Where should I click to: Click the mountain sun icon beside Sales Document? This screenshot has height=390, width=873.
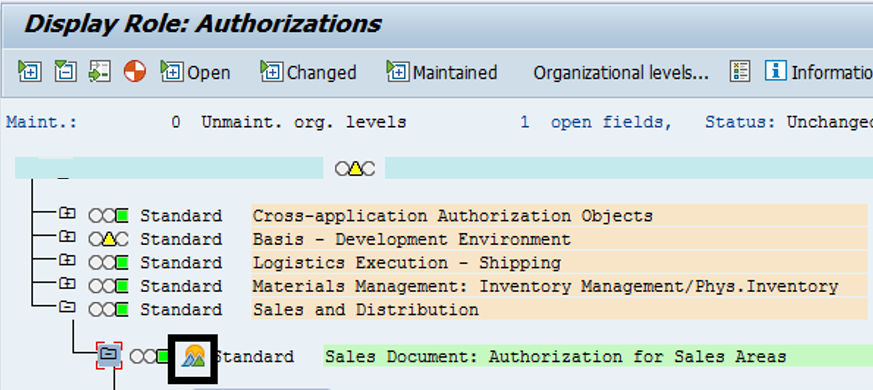coord(193,357)
